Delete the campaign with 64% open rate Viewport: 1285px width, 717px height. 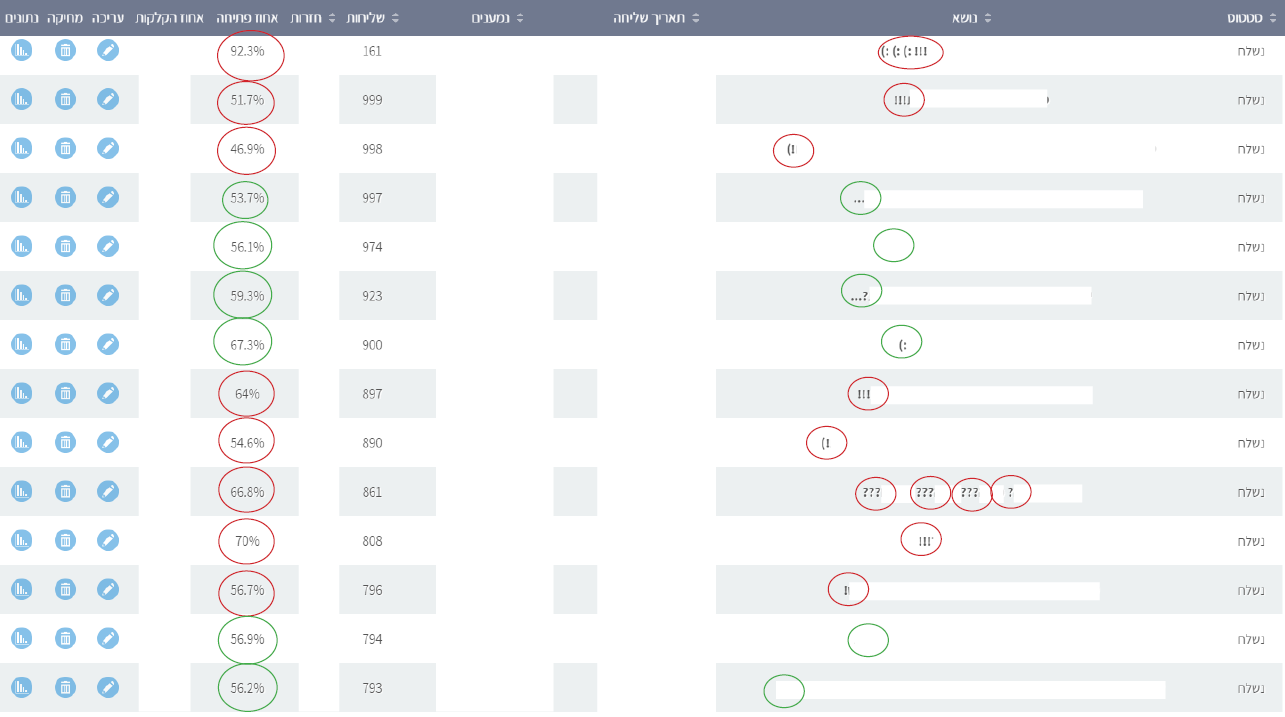pyautogui.click(x=65, y=393)
